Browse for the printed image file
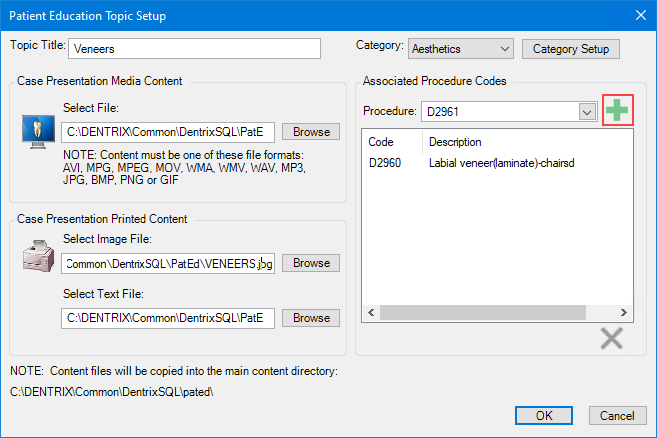 click(x=311, y=263)
